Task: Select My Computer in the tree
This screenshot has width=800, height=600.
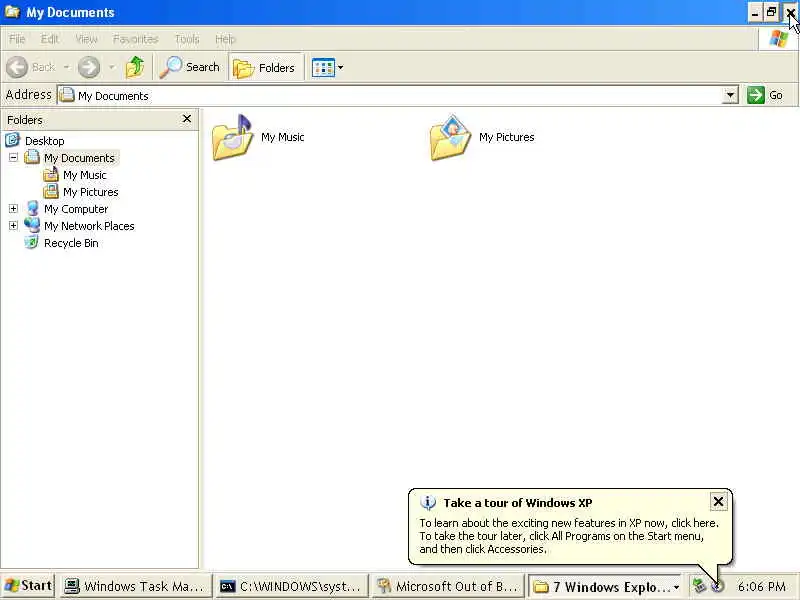Action: (x=76, y=209)
